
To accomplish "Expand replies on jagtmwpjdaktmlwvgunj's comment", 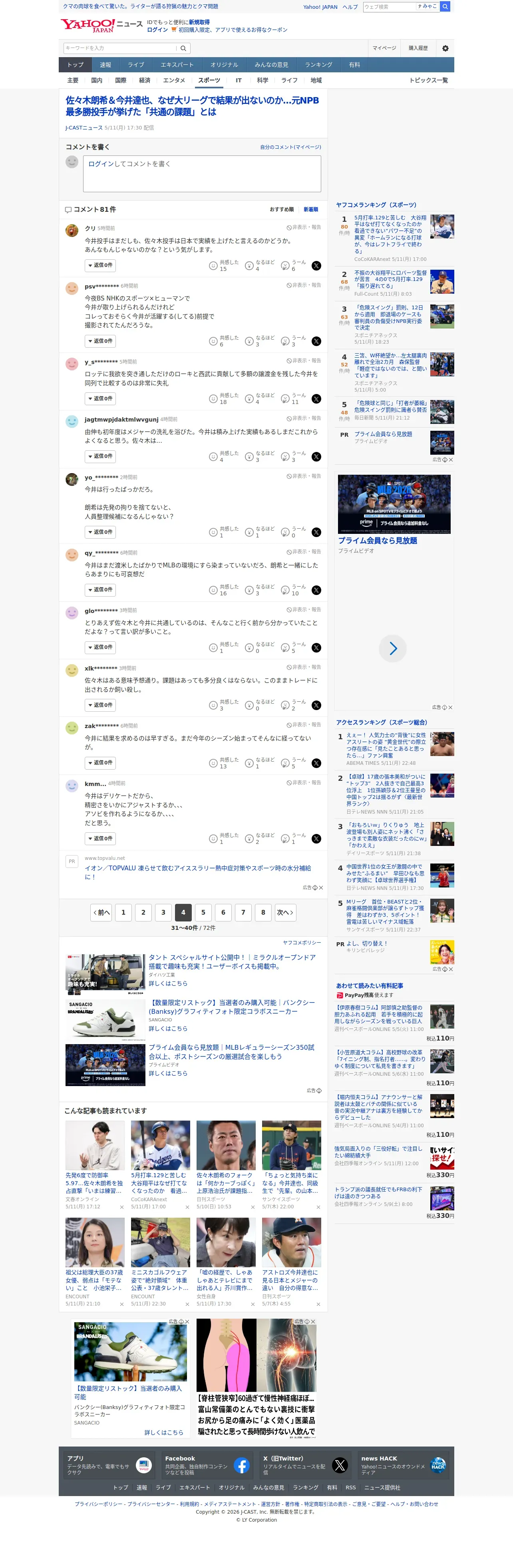I will (100, 456).
